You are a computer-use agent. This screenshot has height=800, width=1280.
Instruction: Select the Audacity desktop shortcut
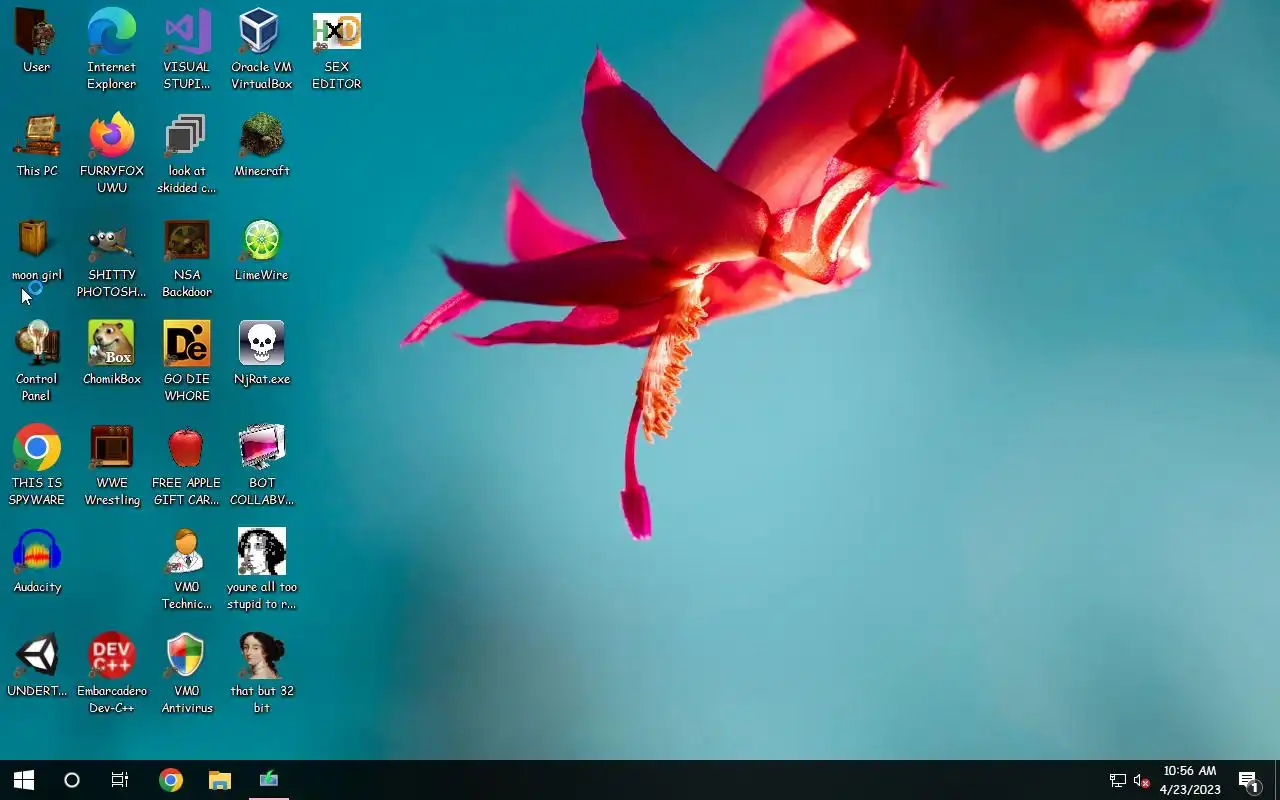point(37,562)
